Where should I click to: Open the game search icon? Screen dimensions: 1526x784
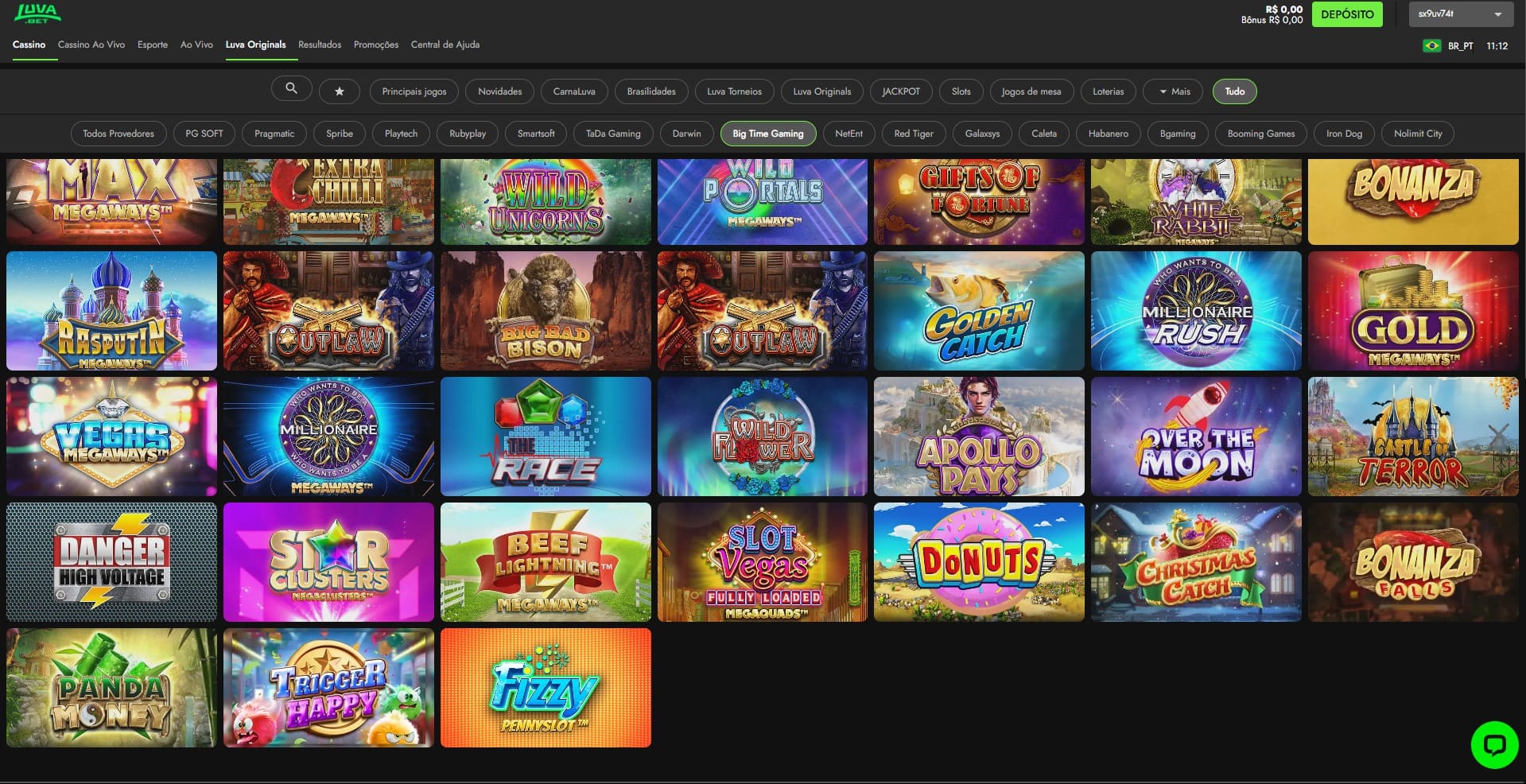[x=291, y=89]
